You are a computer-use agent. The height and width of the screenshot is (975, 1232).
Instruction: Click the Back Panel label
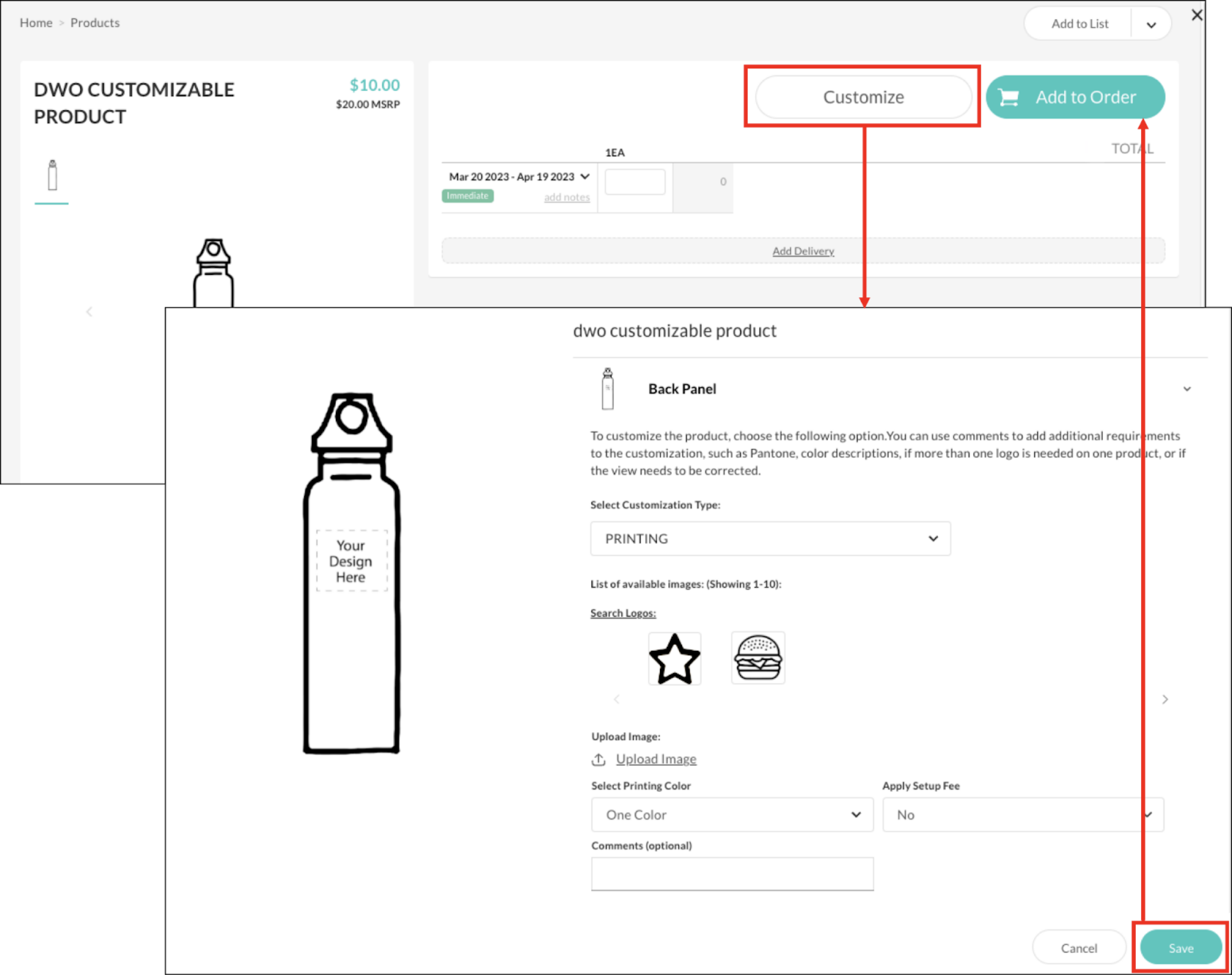(682, 389)
